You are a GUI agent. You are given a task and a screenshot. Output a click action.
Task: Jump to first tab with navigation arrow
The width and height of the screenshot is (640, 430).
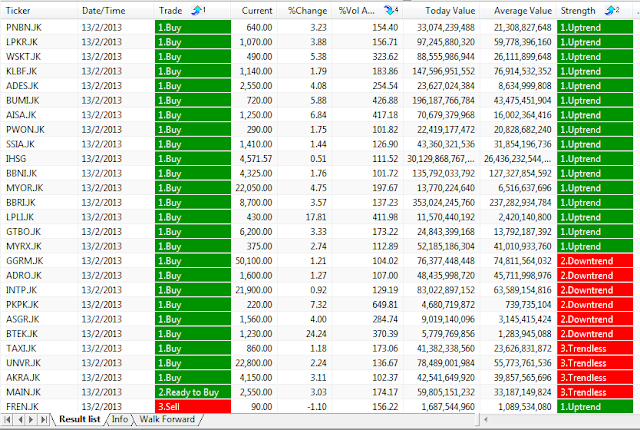coord(8,419)
